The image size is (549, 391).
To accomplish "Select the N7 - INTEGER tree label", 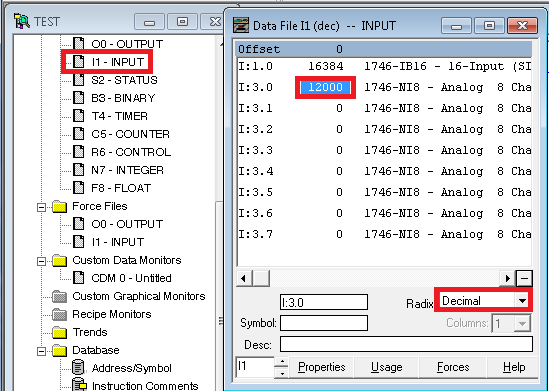I will pyautogui.click(x=127, y=170).
